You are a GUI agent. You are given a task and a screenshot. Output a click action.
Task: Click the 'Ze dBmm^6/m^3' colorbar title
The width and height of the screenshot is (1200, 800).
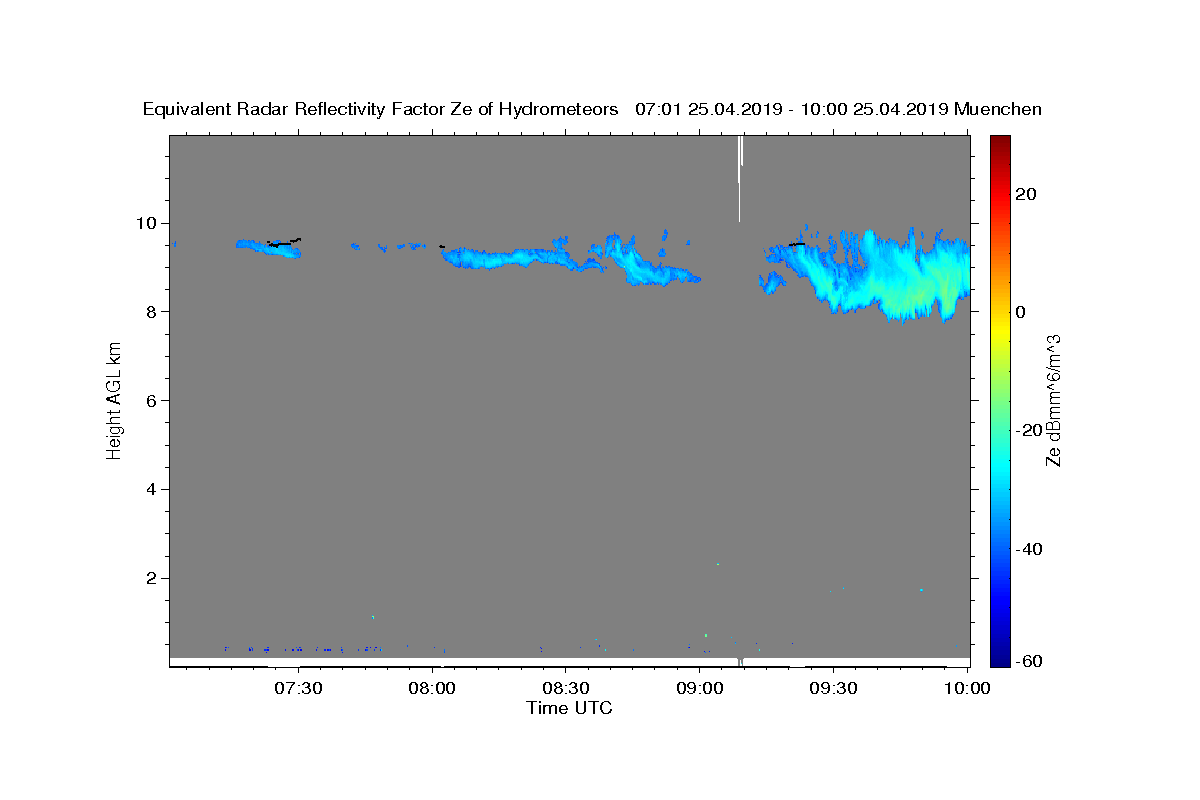click(x=1054, y=400)
